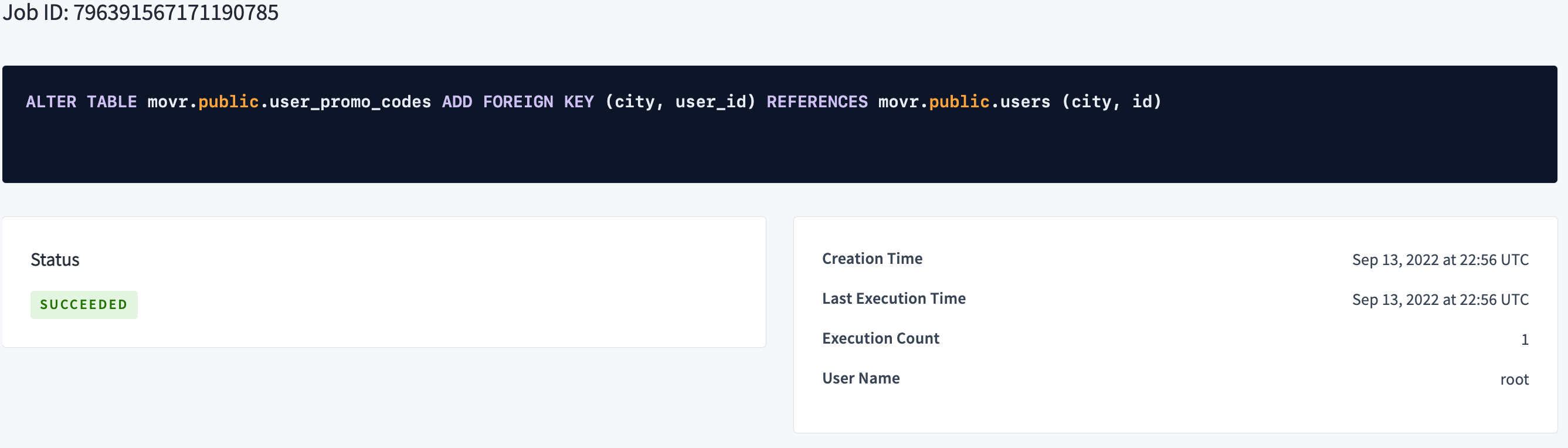This screenshot has width=1568, height=448.
Task: Click the User Name label
Action: coord(860,378)
